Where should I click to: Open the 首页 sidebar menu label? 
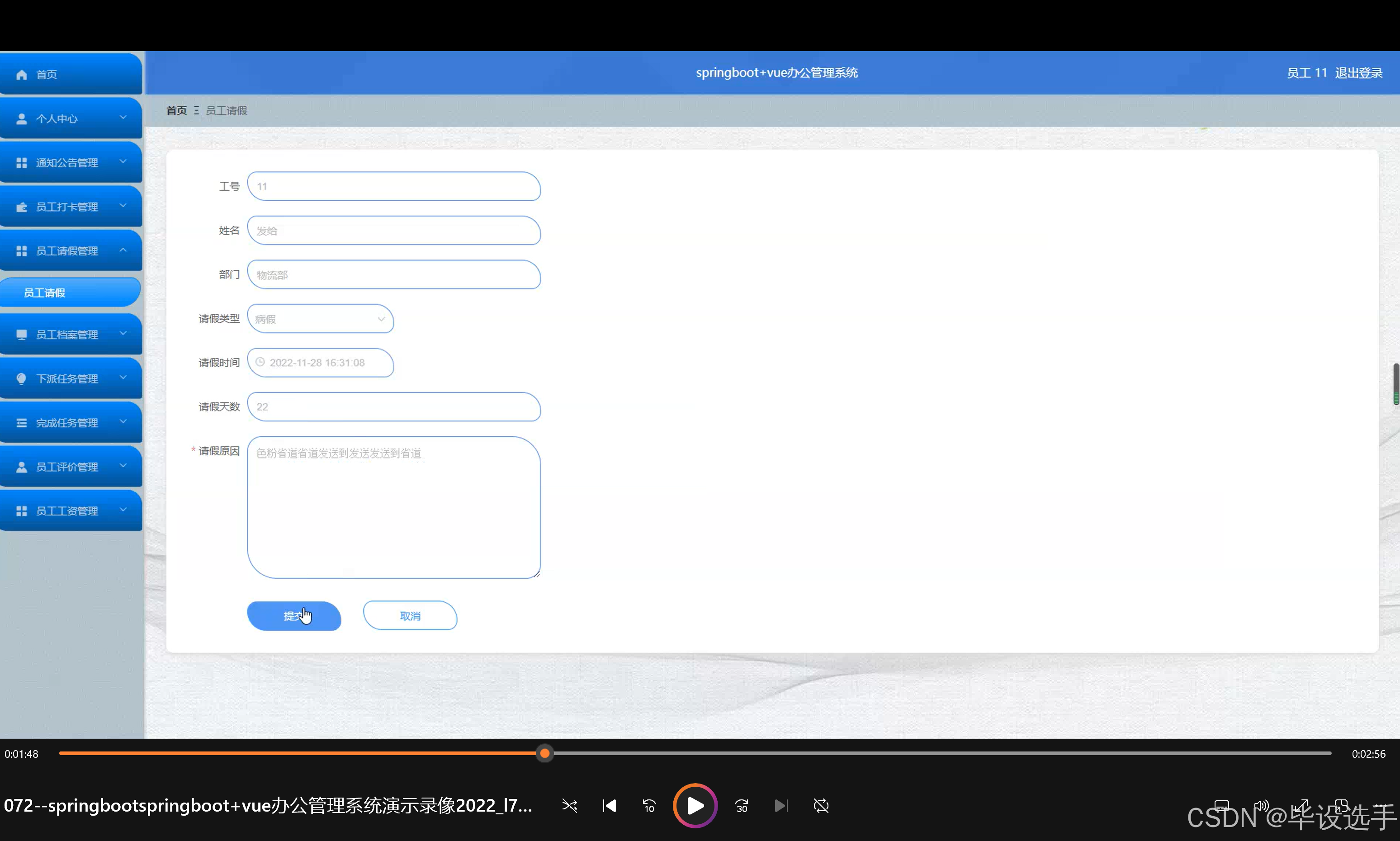pos(47,74)
